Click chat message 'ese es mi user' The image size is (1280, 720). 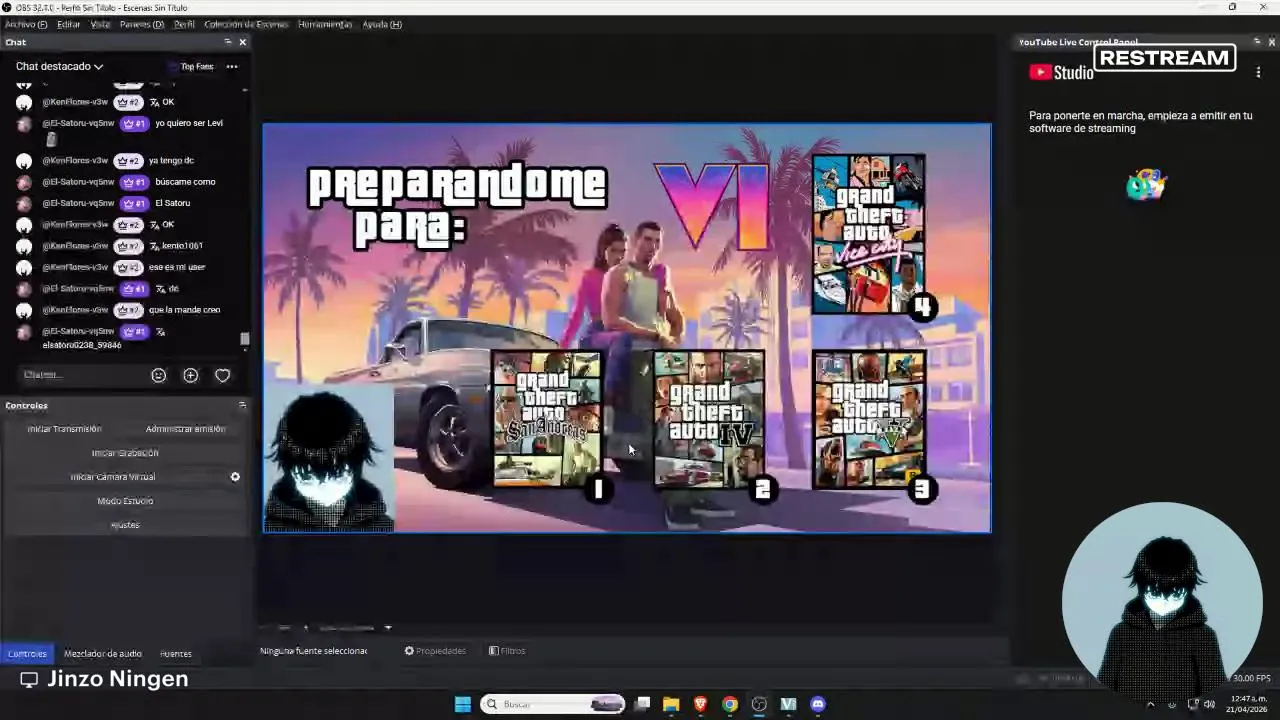(x=177, y=267)
